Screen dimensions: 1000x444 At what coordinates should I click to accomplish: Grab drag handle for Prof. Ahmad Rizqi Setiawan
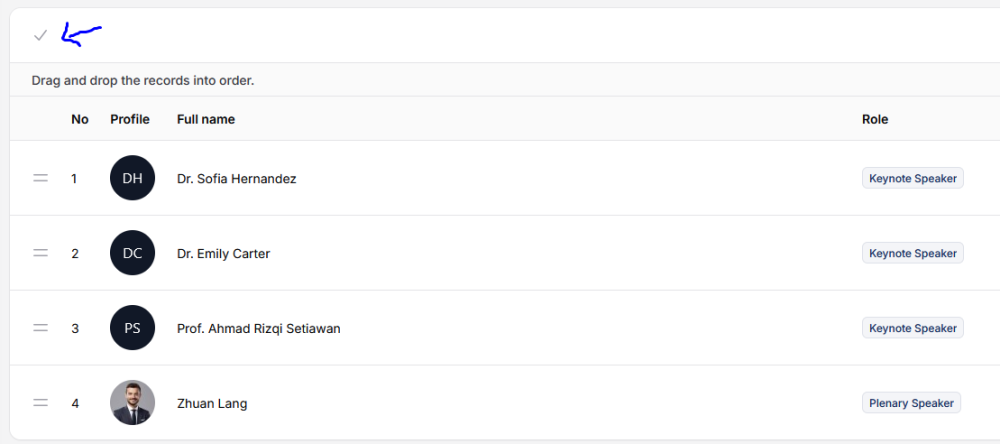pos(41,328)
